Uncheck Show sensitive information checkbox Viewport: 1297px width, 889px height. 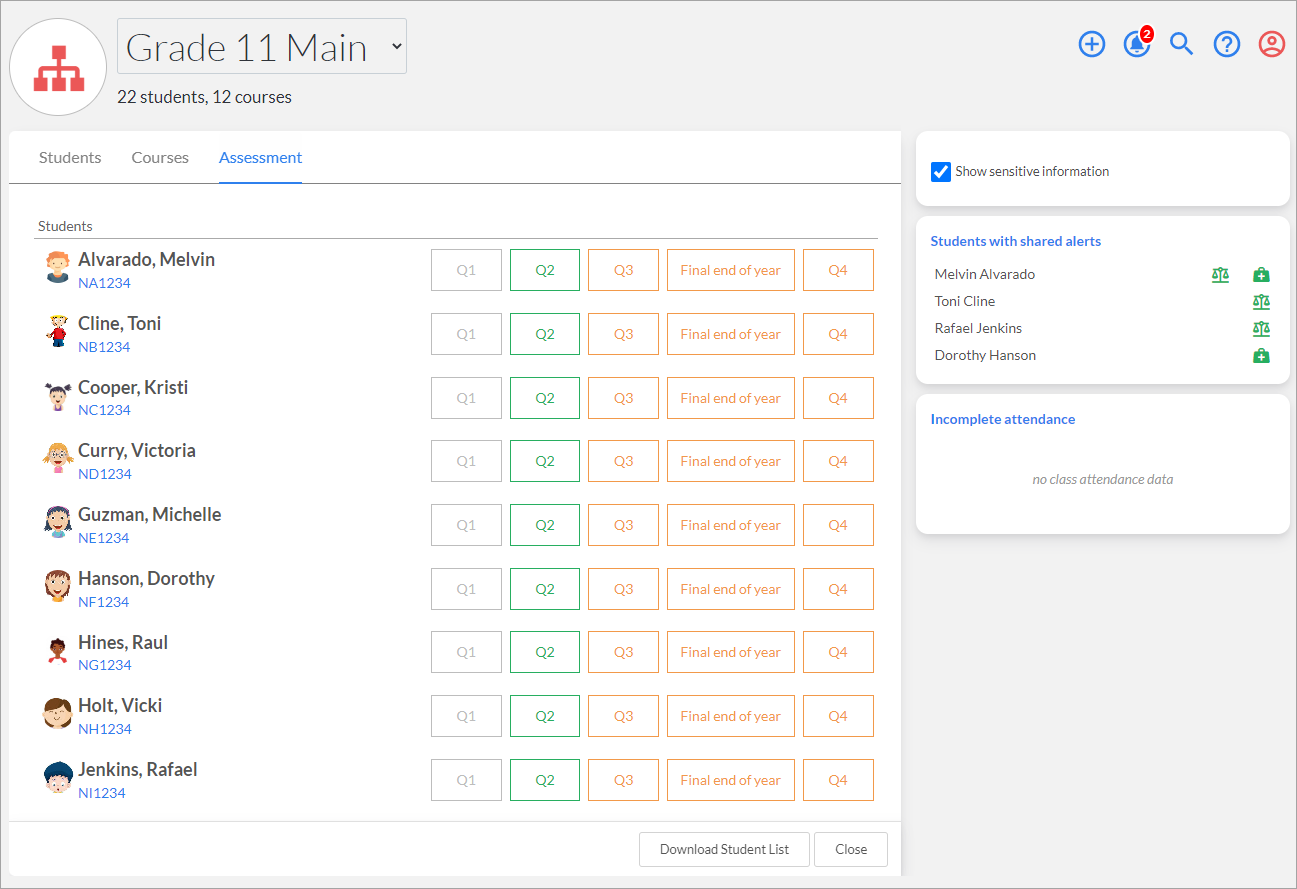(x=941, y=171)
